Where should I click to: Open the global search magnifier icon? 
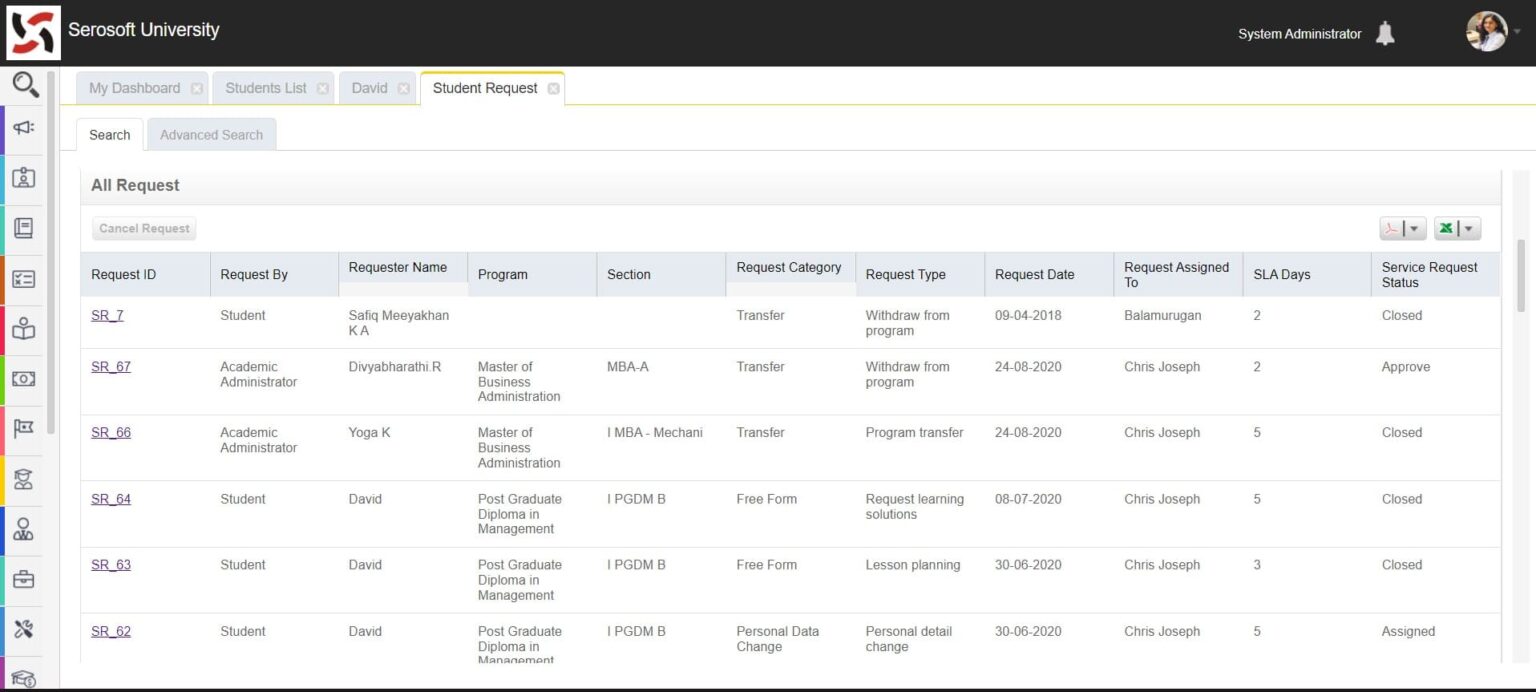click(24, 84)
